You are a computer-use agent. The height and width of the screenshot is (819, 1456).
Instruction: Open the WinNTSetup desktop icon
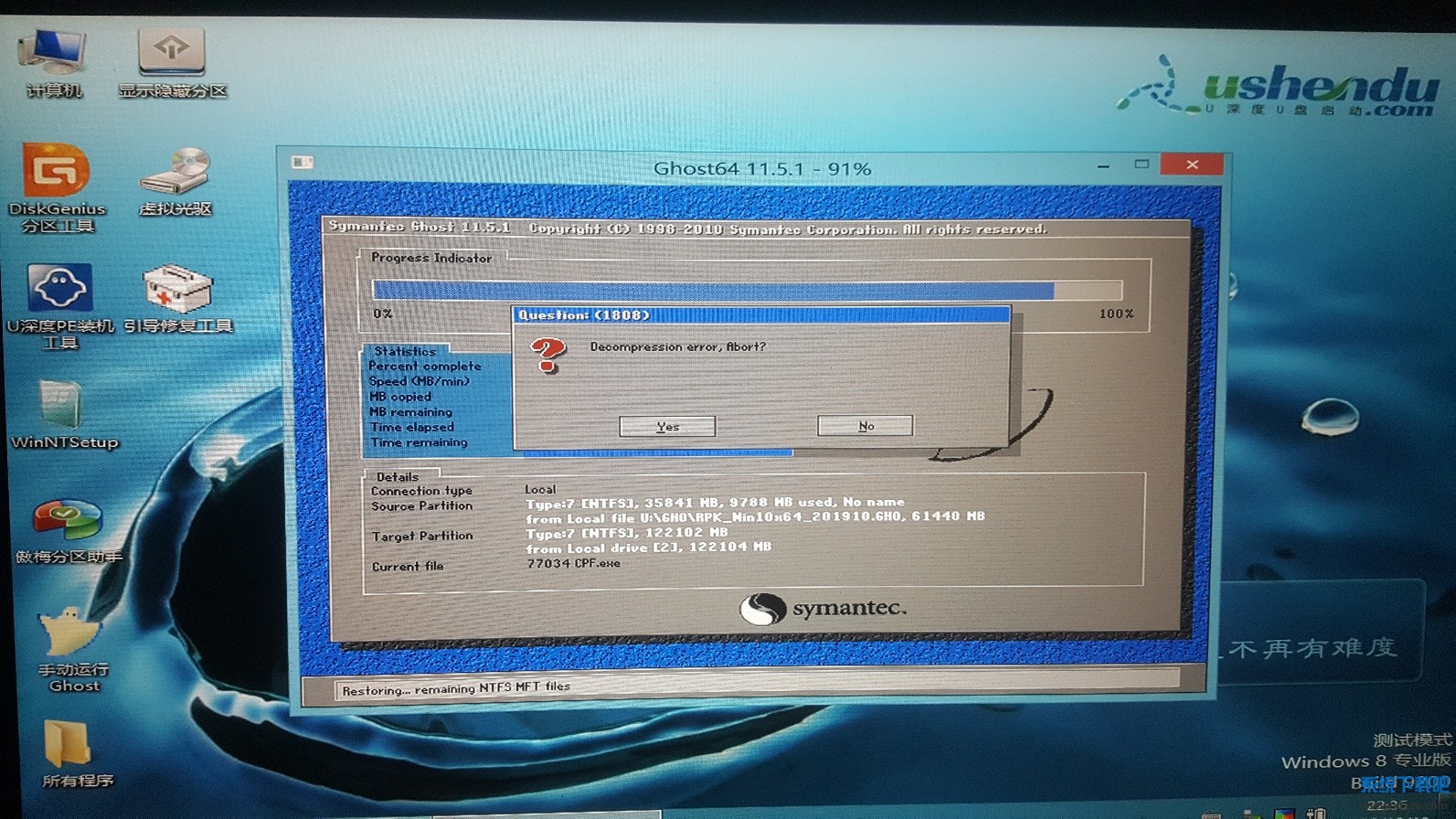62,407
